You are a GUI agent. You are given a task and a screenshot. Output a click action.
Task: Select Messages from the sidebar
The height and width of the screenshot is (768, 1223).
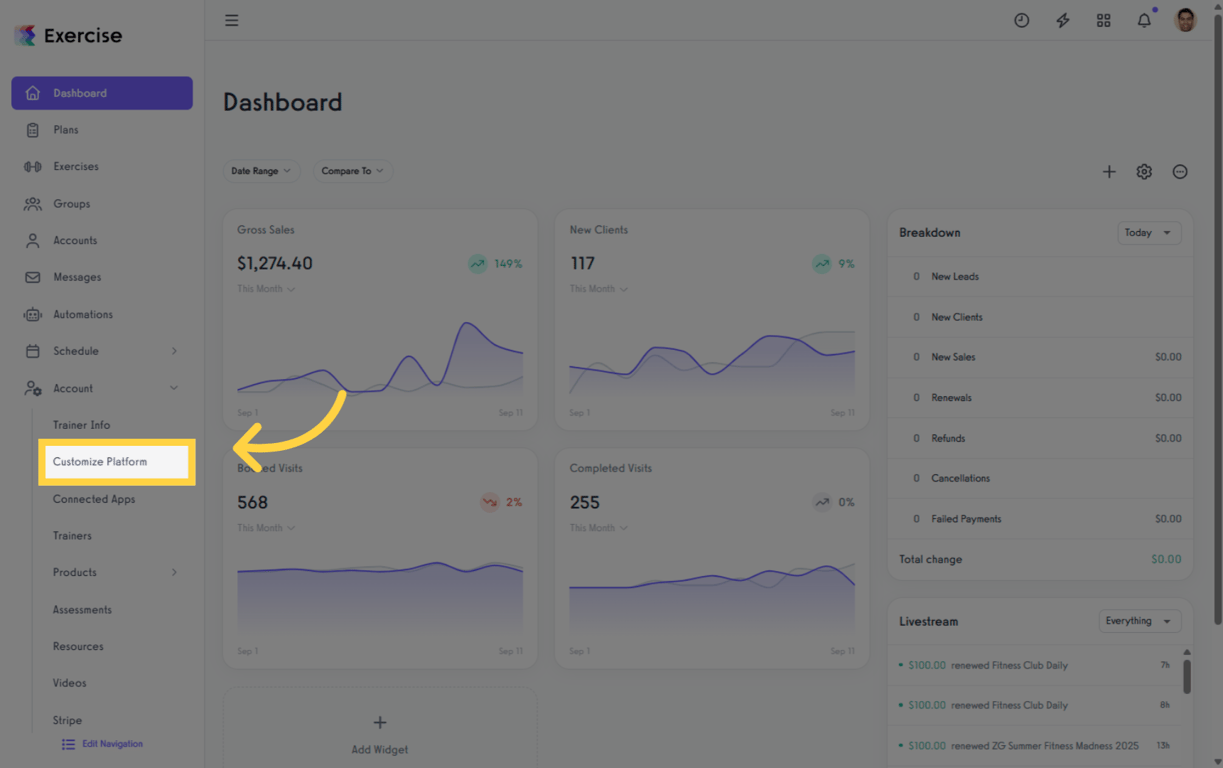(75, 277)
